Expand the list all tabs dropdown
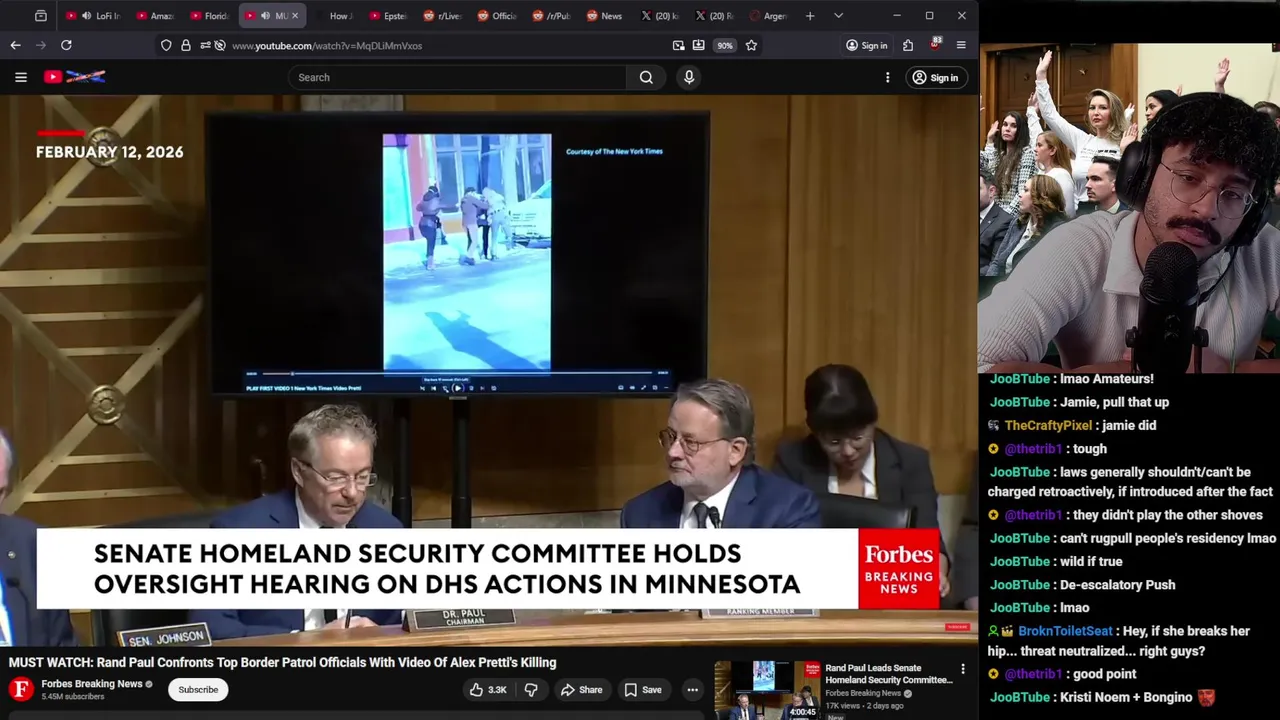The height and width of the screenshot is (720, 1280). pyautogui.click(x=838, y=16)
